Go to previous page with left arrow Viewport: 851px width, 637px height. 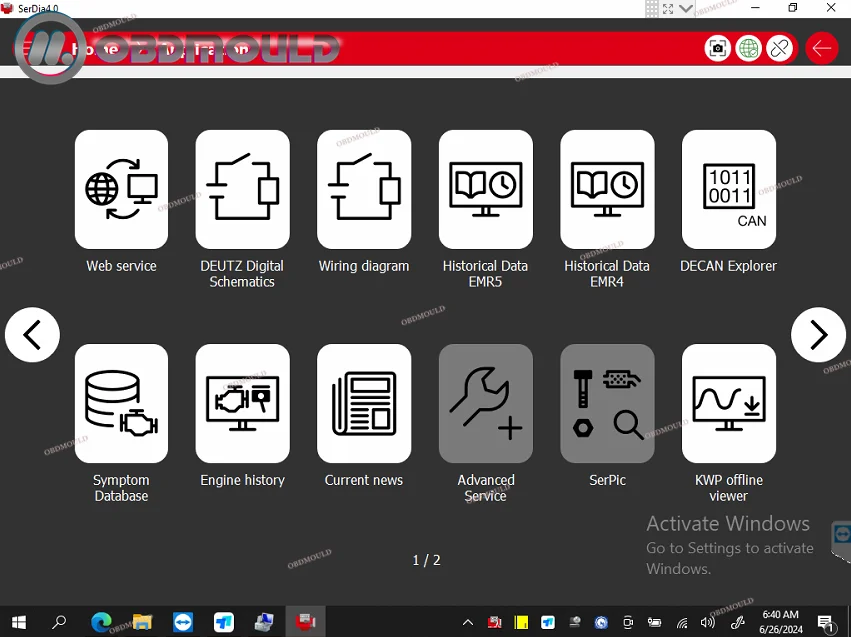pyautogui.click(x=32, y=335)
